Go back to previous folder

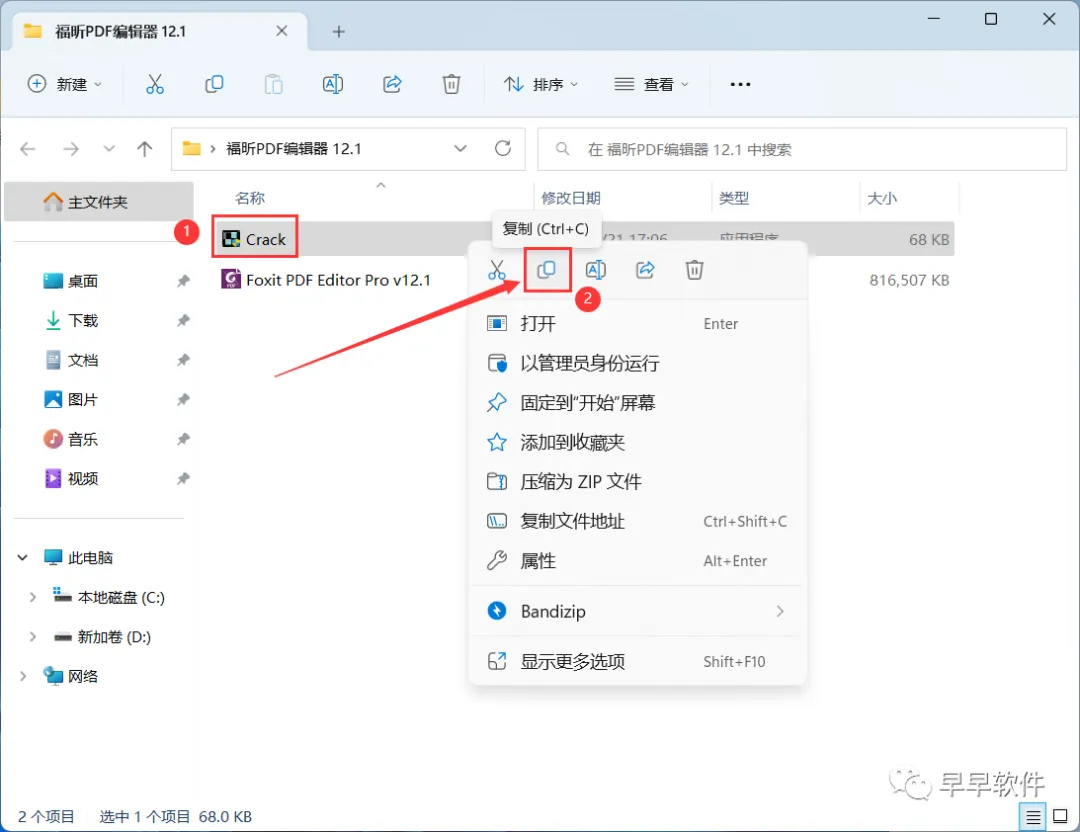[28, 149]
